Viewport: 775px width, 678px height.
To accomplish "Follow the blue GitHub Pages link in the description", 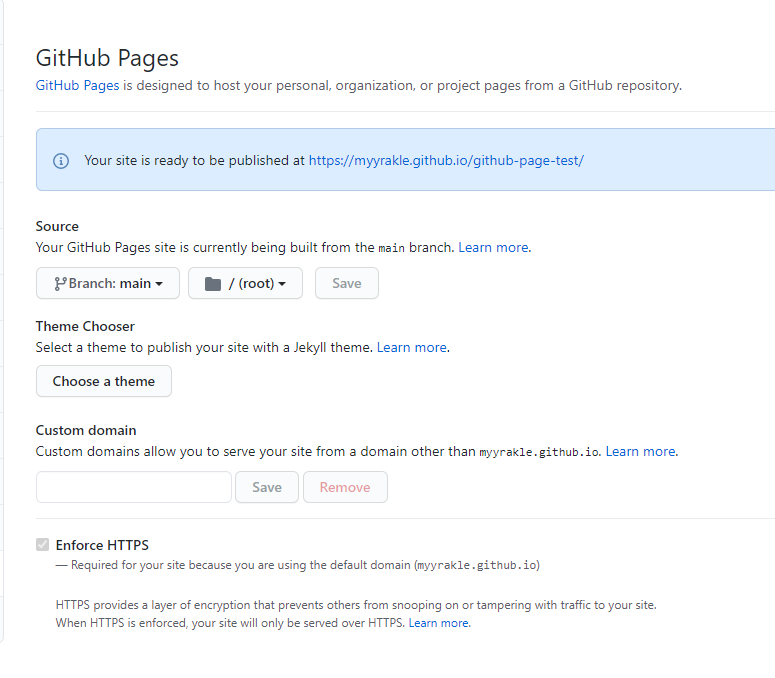I will [x=77, y=86].
